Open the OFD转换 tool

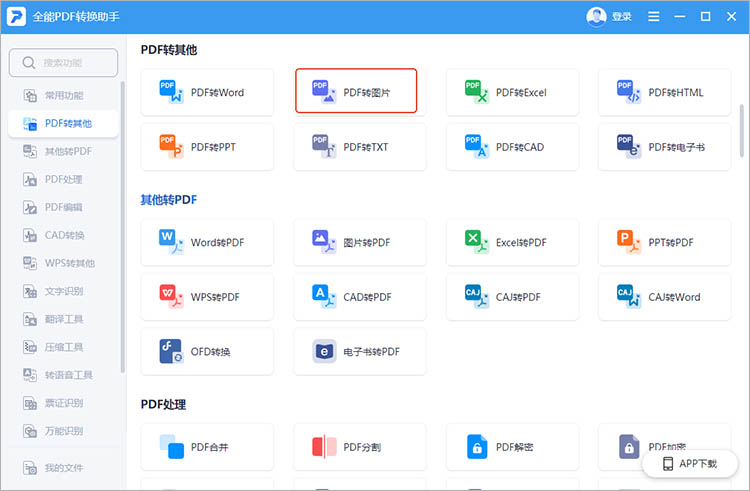[x=207, y=351]
